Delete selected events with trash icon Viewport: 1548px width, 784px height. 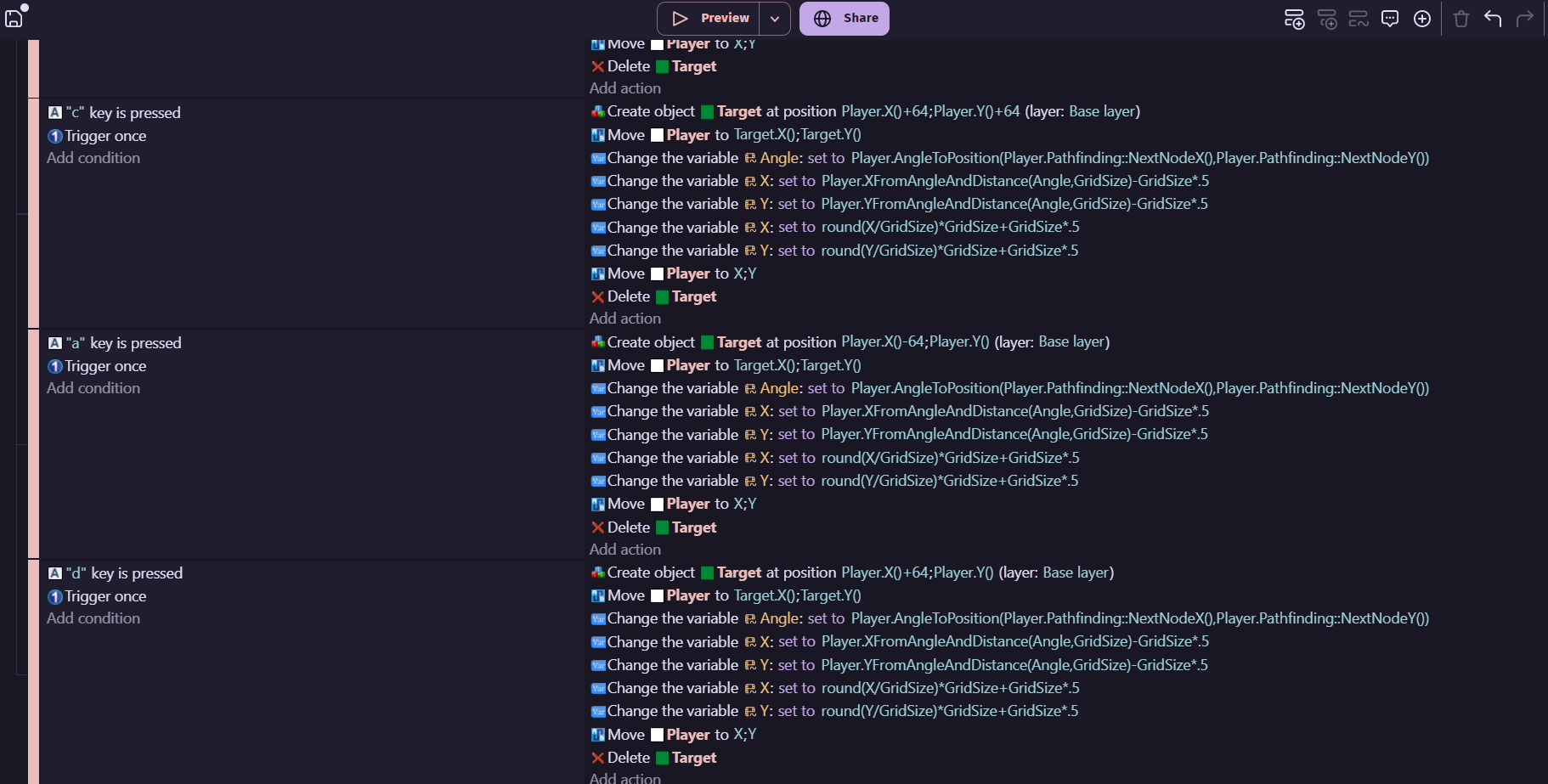click(x=1461, y=19)
